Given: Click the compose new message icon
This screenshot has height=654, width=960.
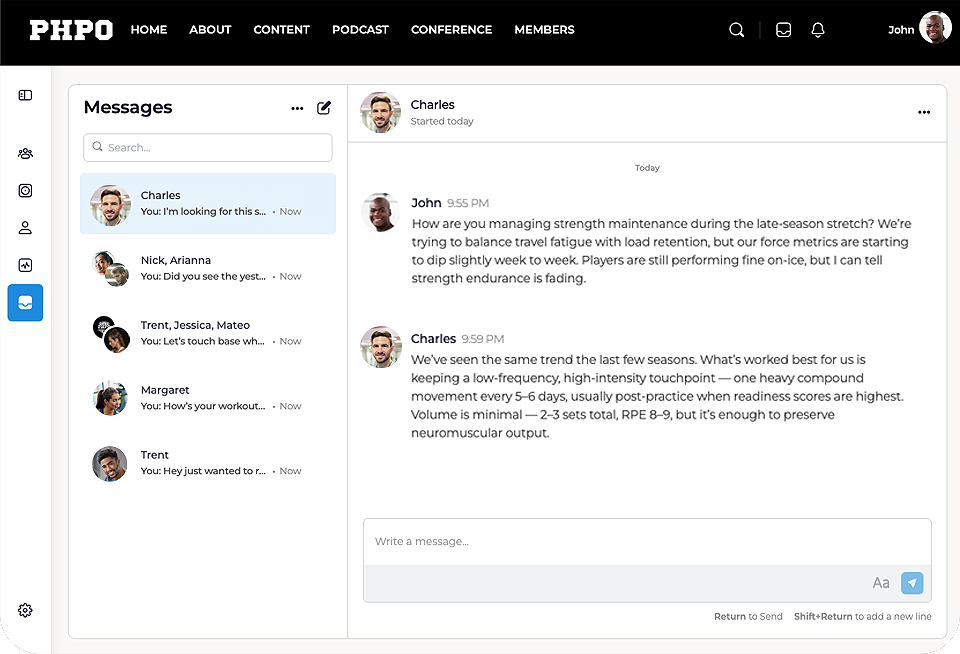Looking at the screenshot, I should pyautogui.click(x=324, y=108).
